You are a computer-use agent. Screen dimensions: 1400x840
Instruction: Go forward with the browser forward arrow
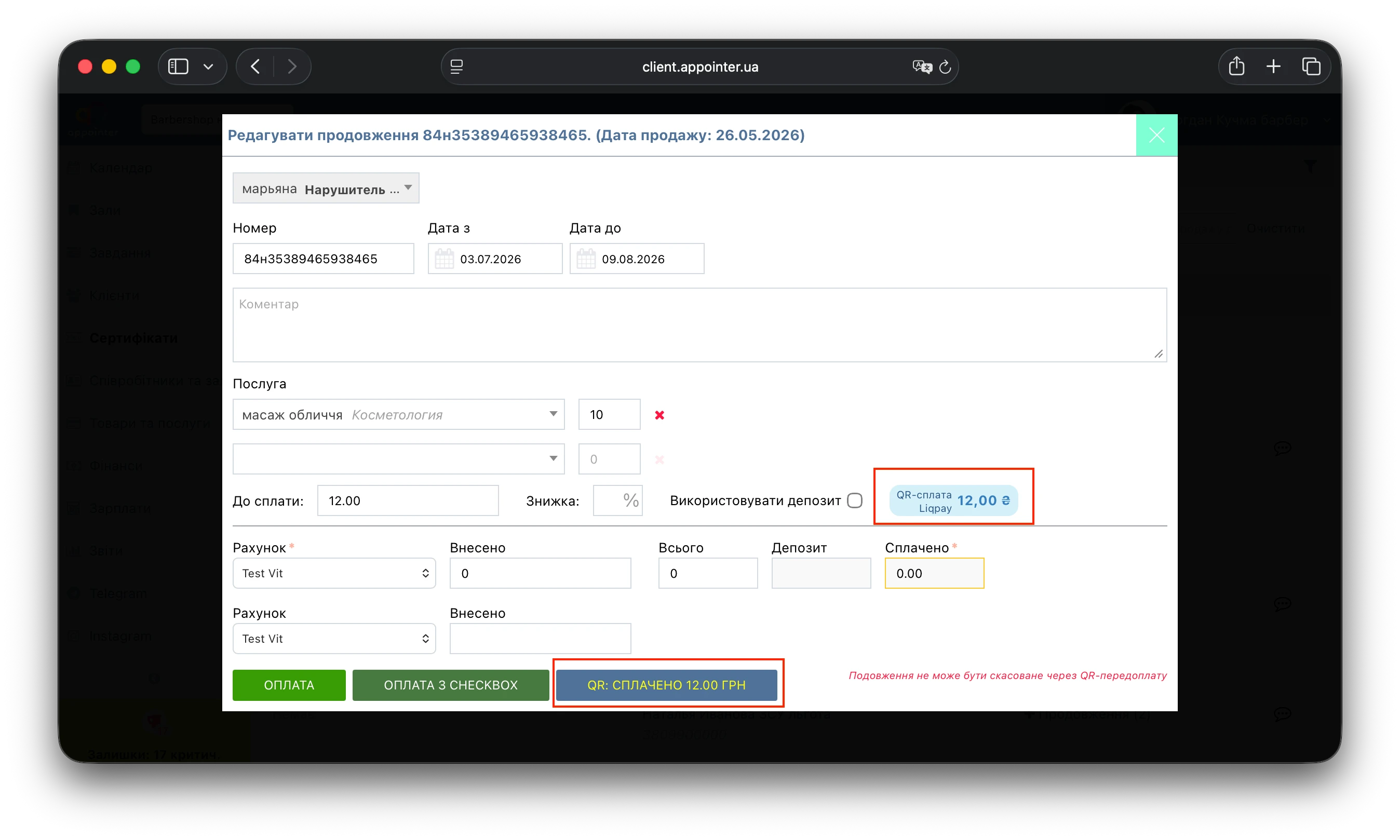point(292,67)
